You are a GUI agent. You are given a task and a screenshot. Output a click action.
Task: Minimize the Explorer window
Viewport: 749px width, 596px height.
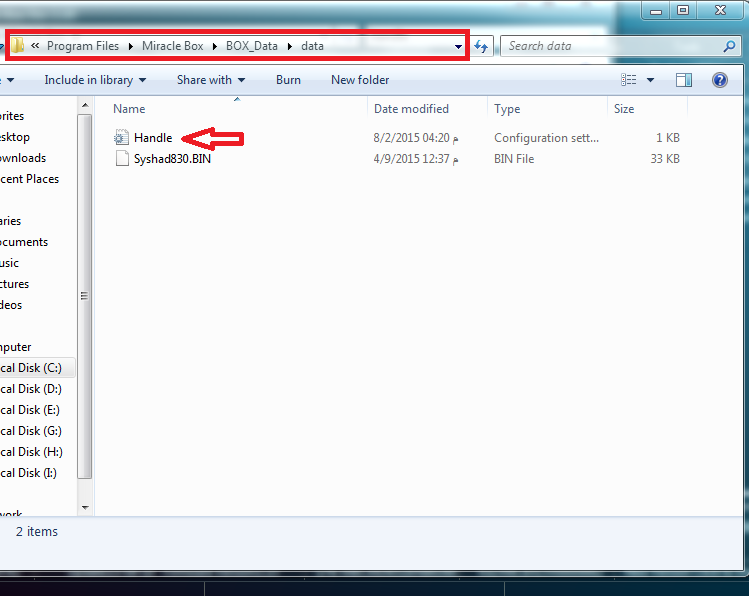[x=656, y=10]
